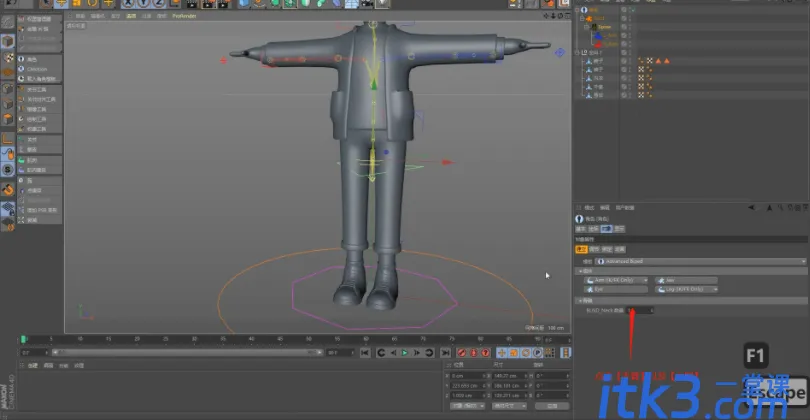The image size is (810, 420).
Task: Open the Mode menu in Attribute Manager
Action: pos(589,208)
